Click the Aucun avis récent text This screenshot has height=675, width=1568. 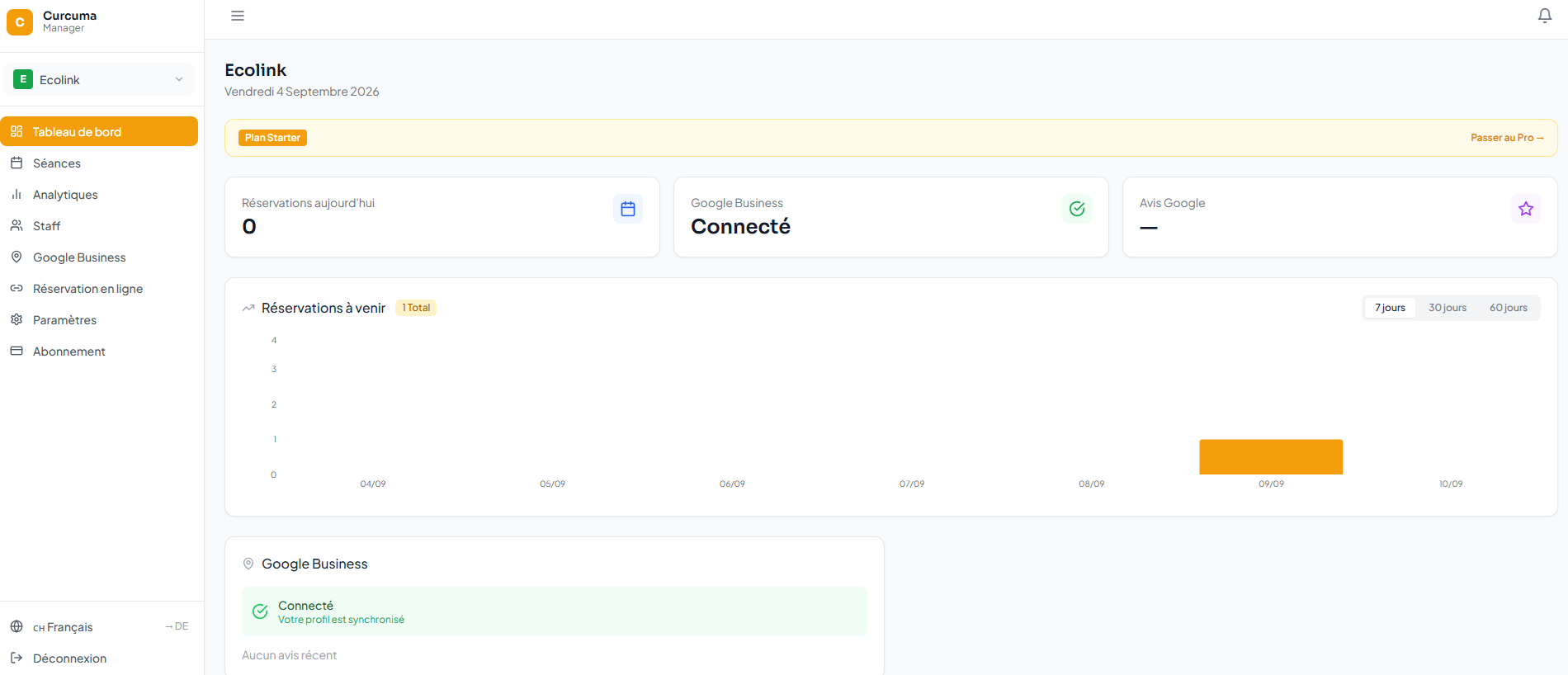pos(289,655)
